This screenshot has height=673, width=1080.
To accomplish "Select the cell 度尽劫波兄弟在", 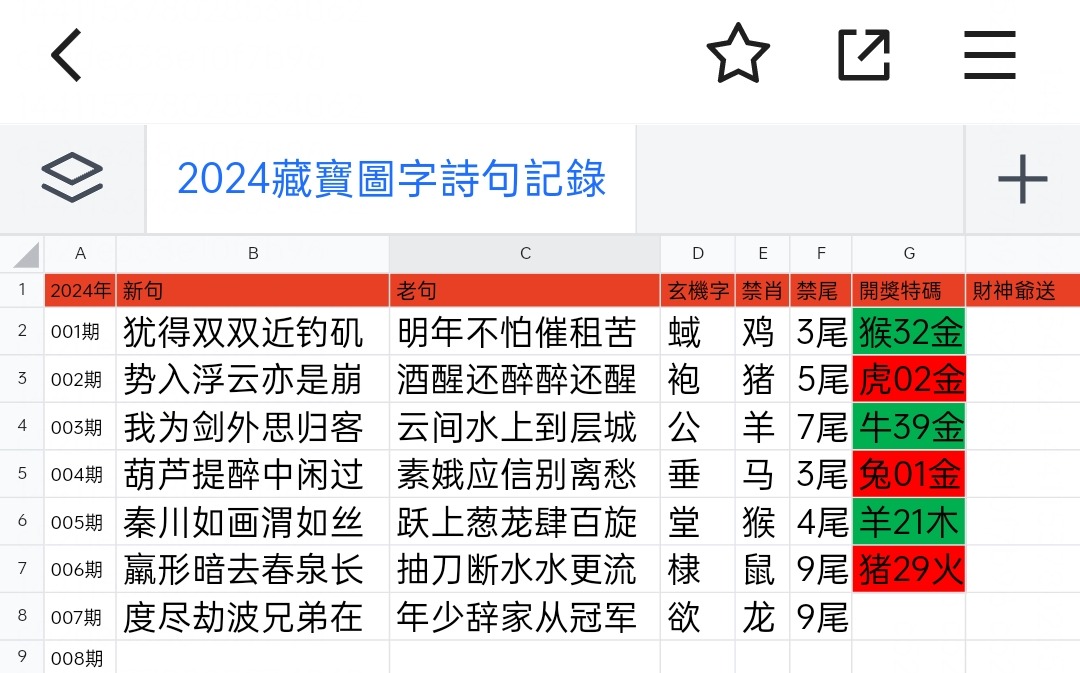I will click(x=252, y=617).
